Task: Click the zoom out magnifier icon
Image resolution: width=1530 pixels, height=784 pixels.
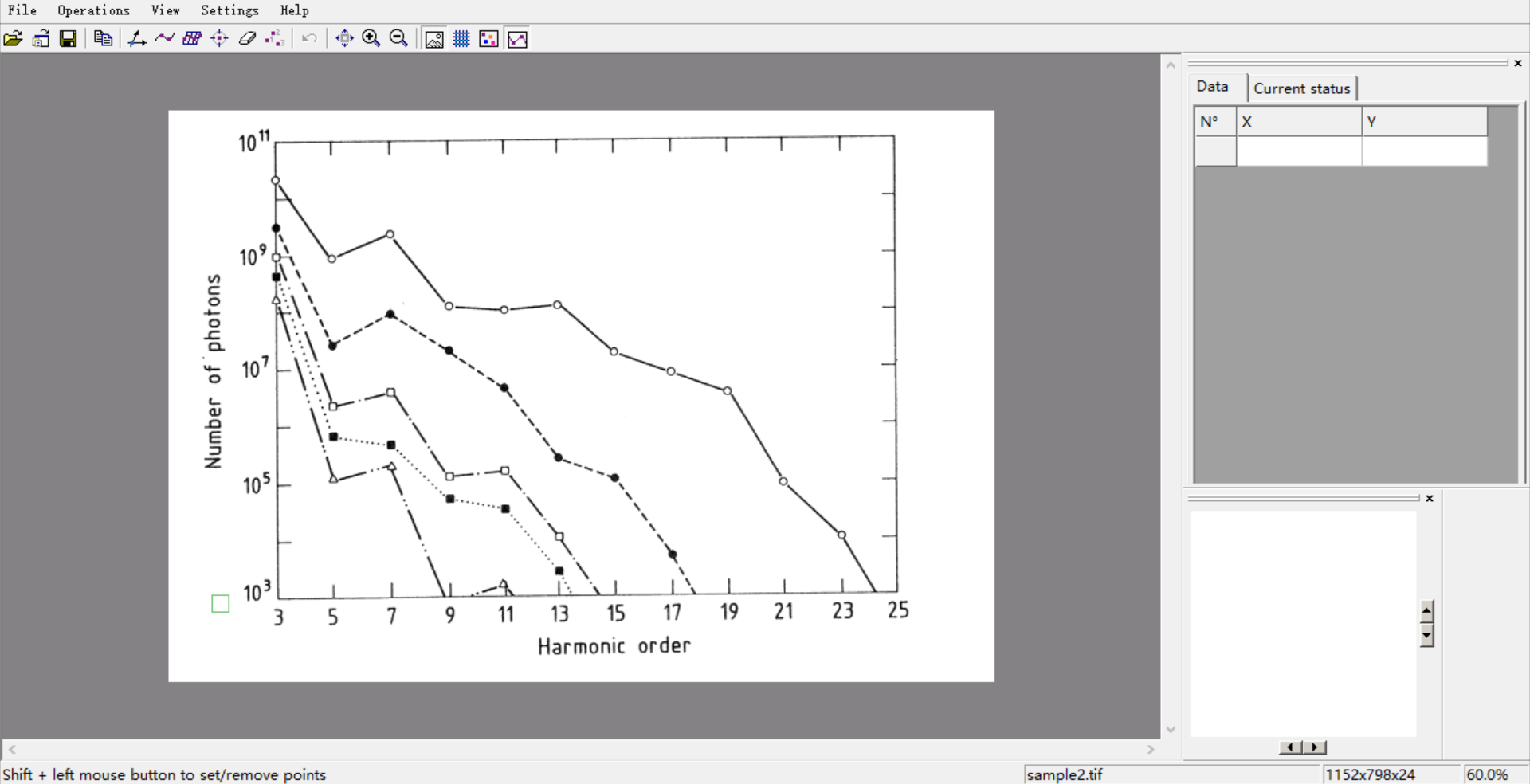Action: [399, 38]
